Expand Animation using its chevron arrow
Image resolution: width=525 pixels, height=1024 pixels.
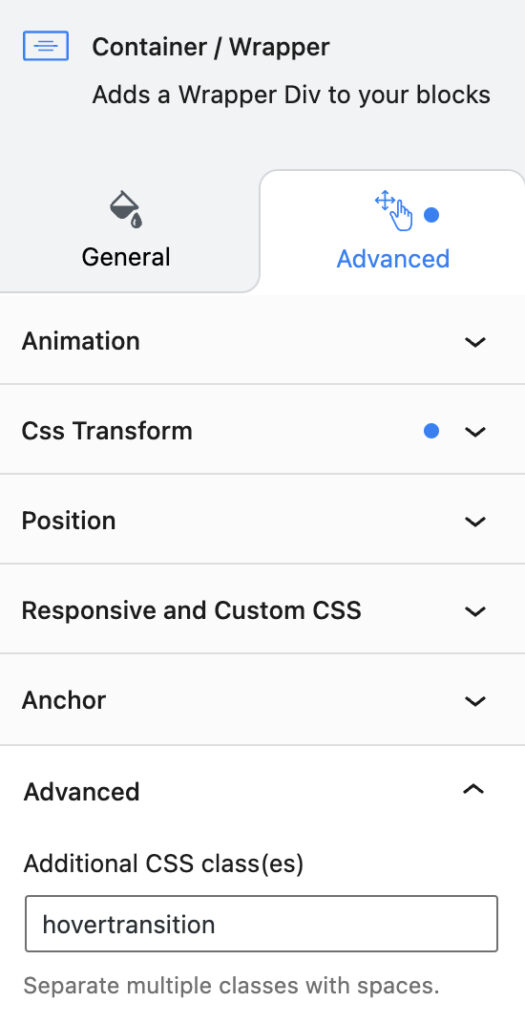pyautogui.click(x=475, y=342)
